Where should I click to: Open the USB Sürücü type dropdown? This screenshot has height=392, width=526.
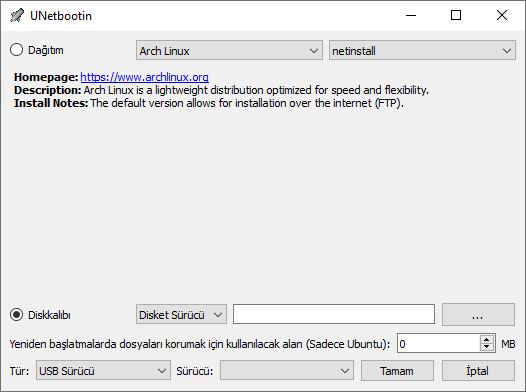[103, 371]
